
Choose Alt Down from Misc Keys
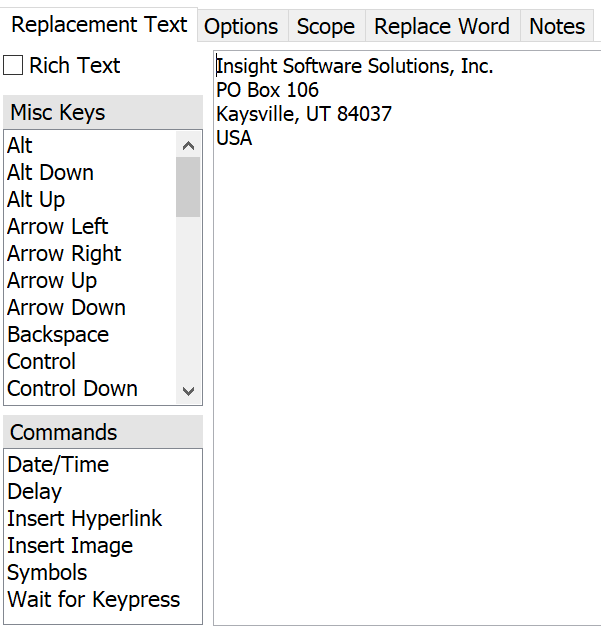pos(50,173)
